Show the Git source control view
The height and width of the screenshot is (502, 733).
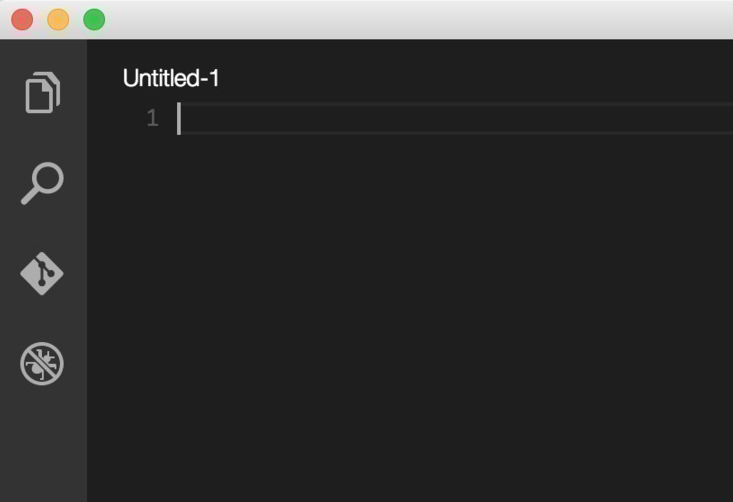(x=42, y=273)
